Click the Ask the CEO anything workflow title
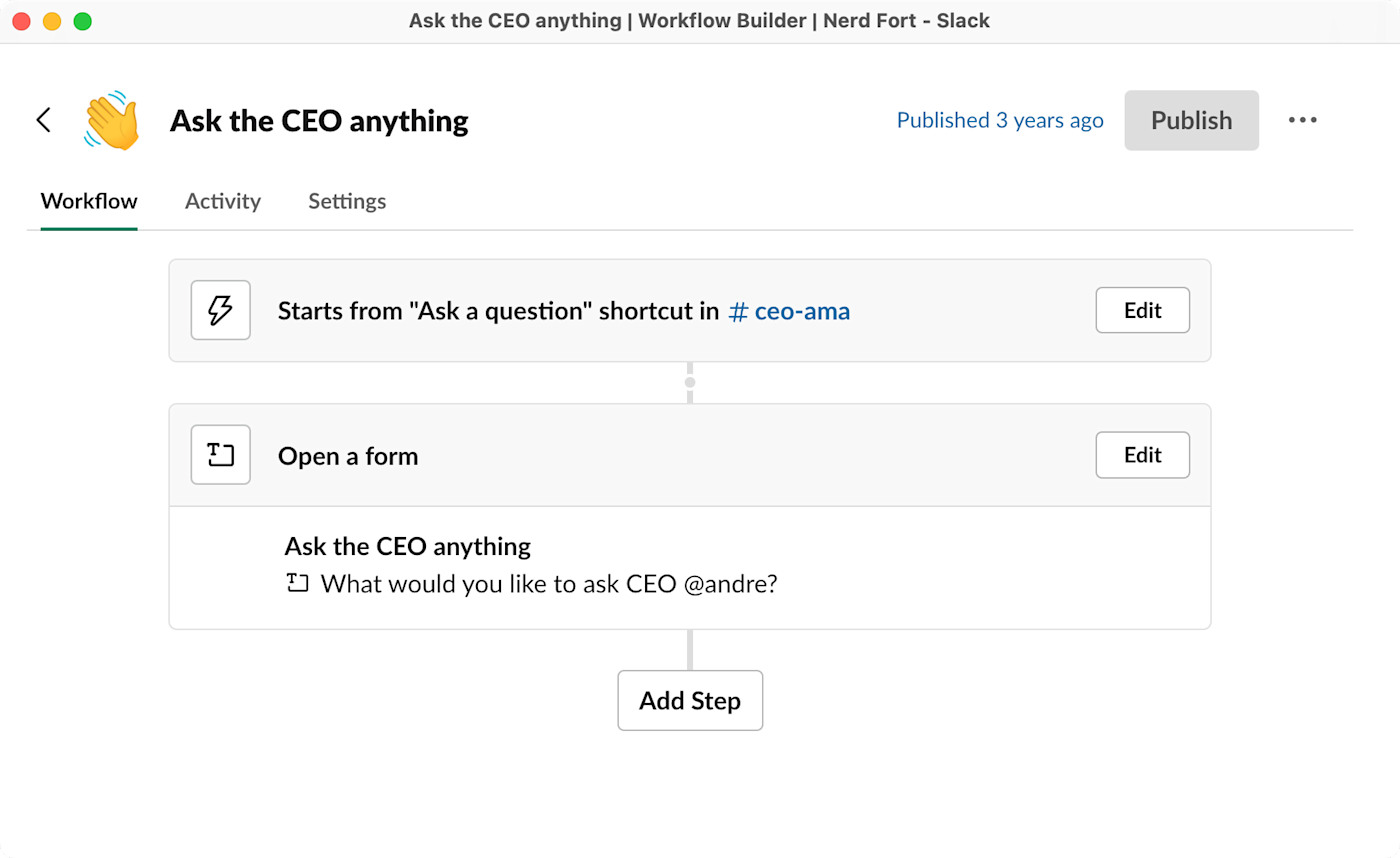The width and height of the screenshot is (1400, 858). [x=319, y=121]
